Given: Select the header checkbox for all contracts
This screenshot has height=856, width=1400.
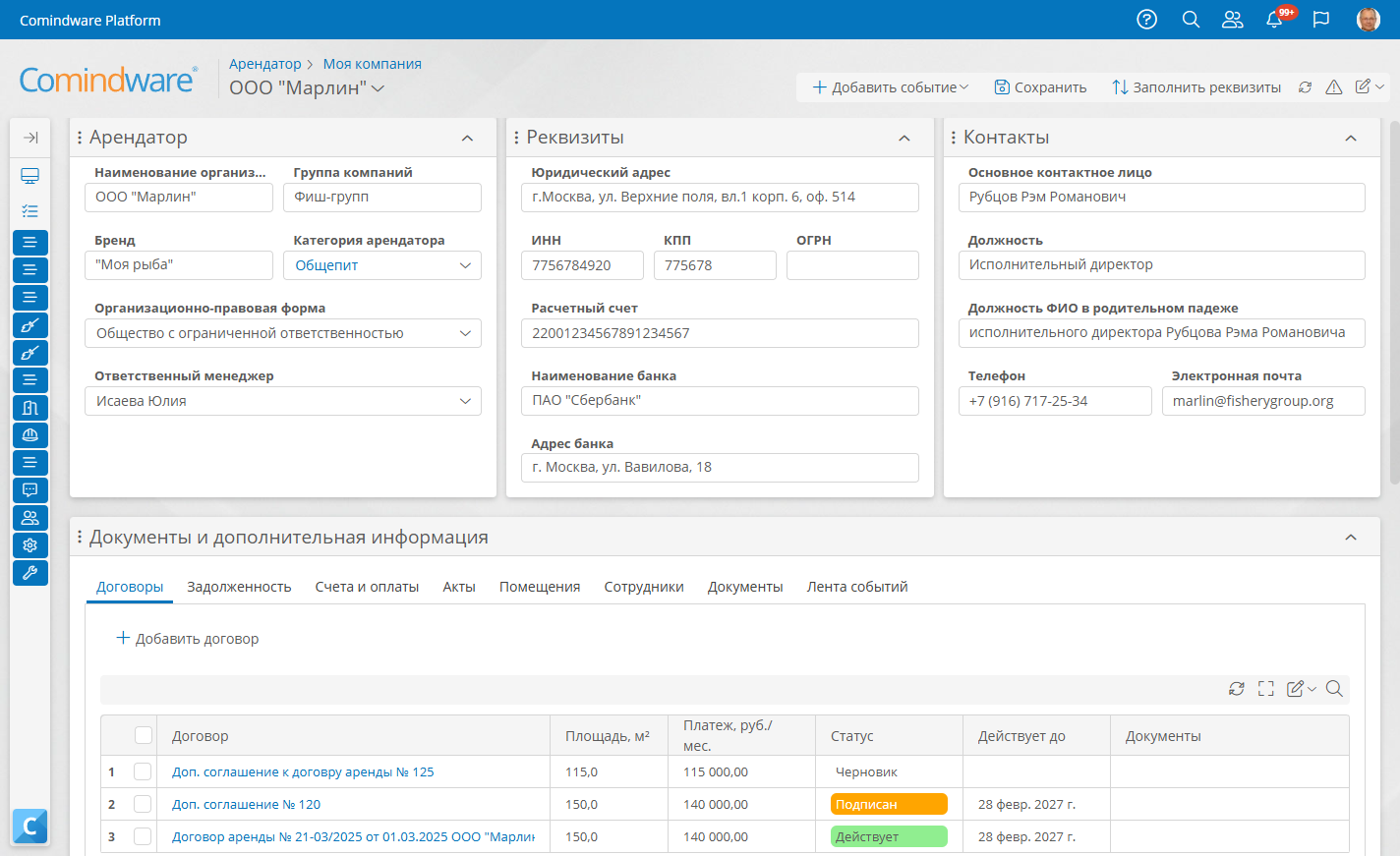Looking at the screenshot, I should 144,735.
